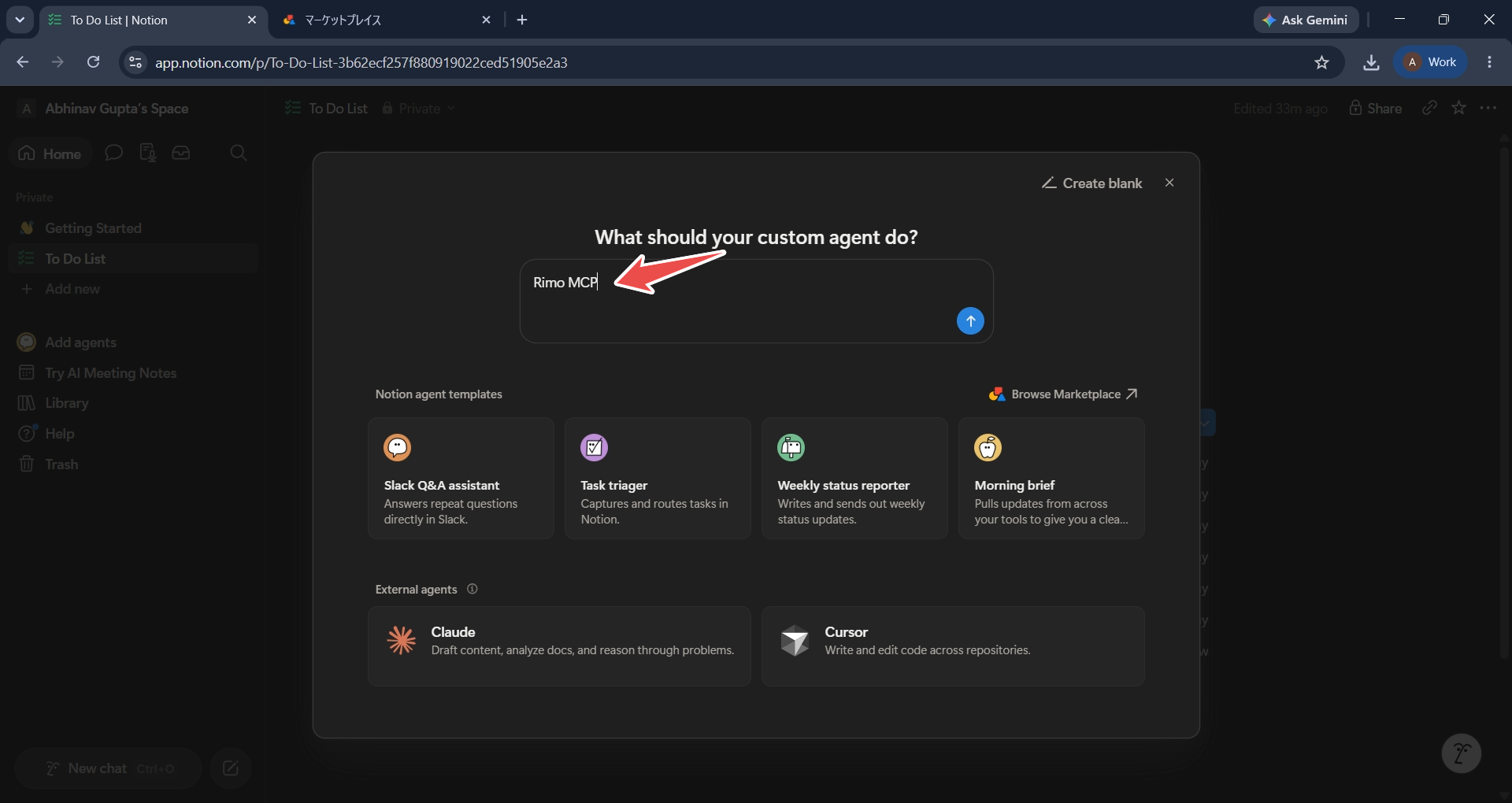Reload the page
Image resolution: width=1512 pixels, height=803 pixels.
[x=93, y=62]
